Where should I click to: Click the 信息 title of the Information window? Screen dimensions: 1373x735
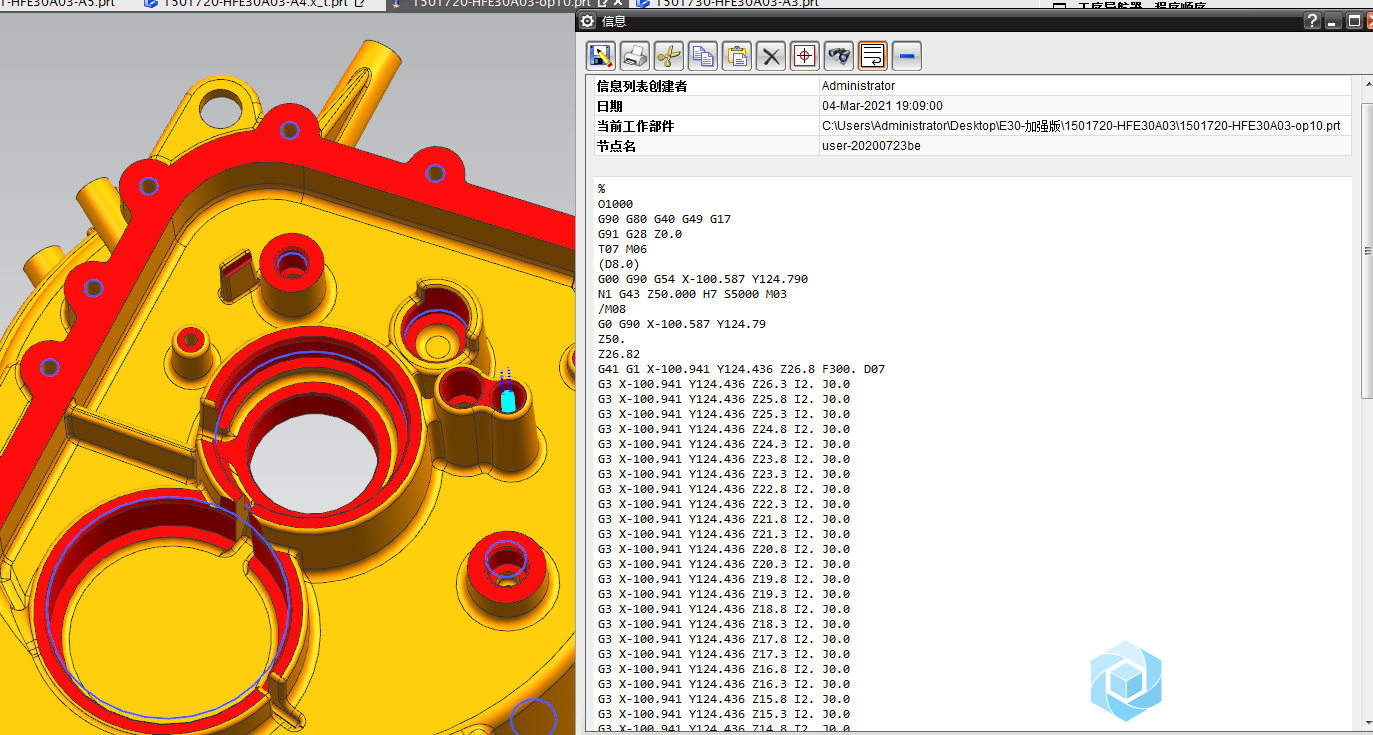click(614, 21)
